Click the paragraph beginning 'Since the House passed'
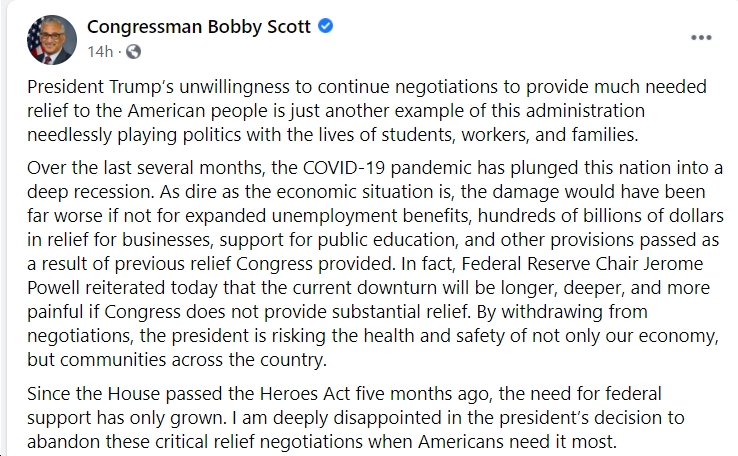 point(355,418)
